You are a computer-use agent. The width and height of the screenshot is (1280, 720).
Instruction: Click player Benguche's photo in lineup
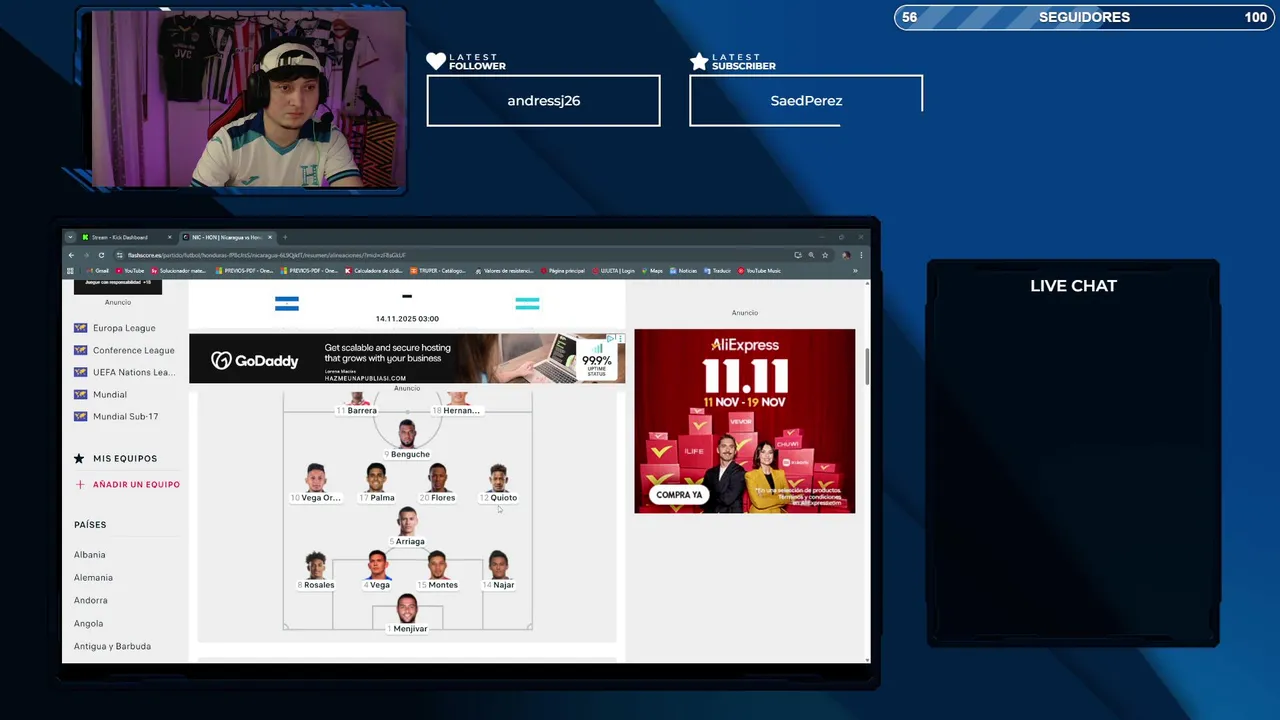407,433
